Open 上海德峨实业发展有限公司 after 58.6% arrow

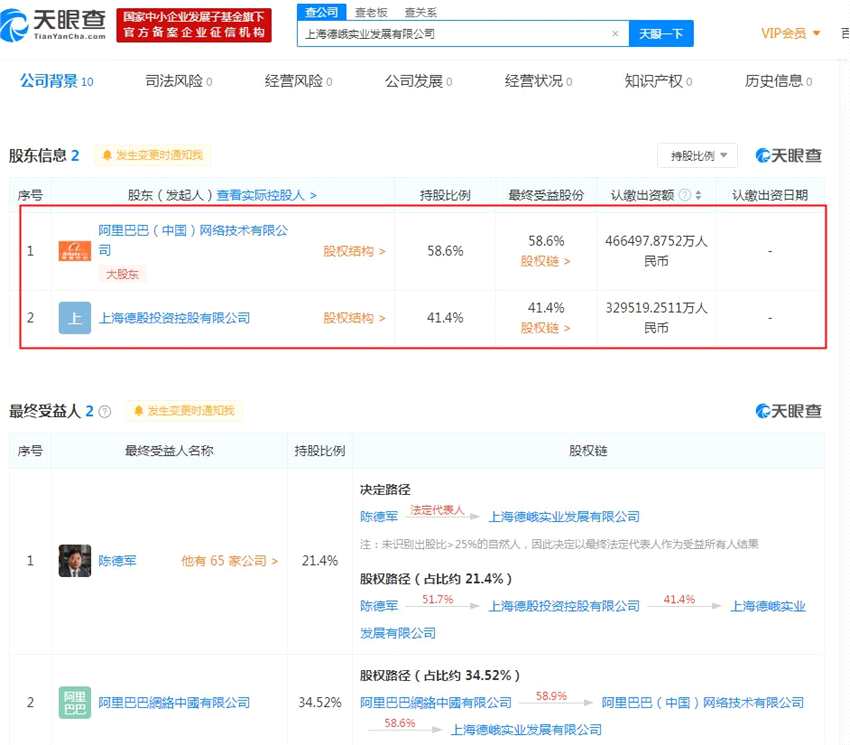526,730
